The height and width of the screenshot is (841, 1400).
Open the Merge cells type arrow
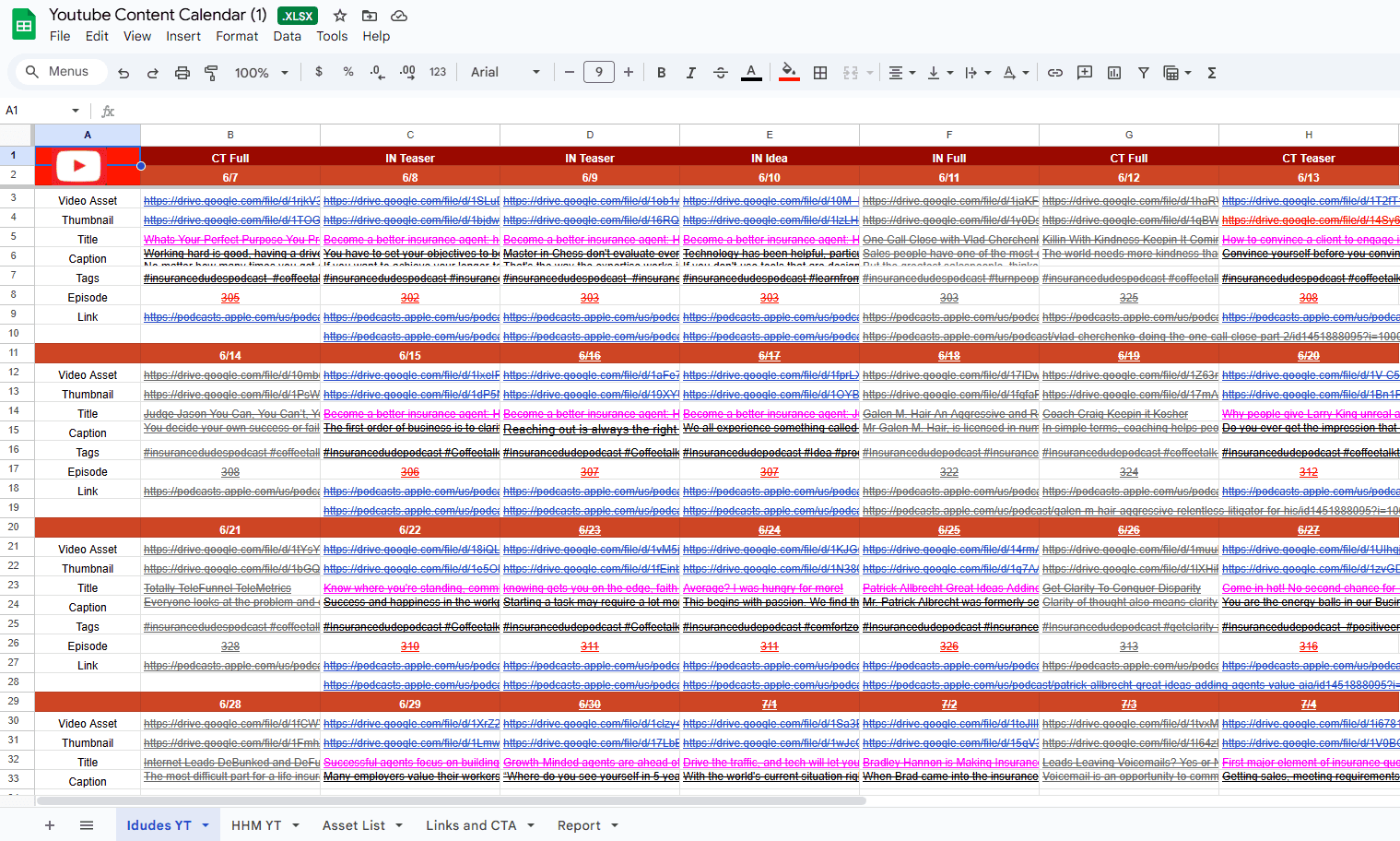870,73
